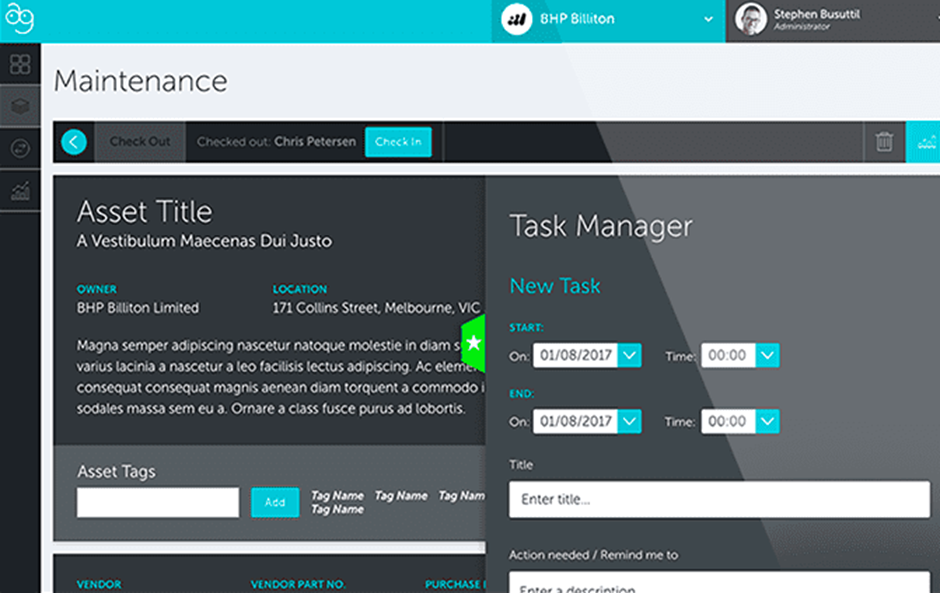This screenshot has height=593, width=940.
Task: Click the VENDOR column label
Action: pyautogui.click(x=99, y=584)
